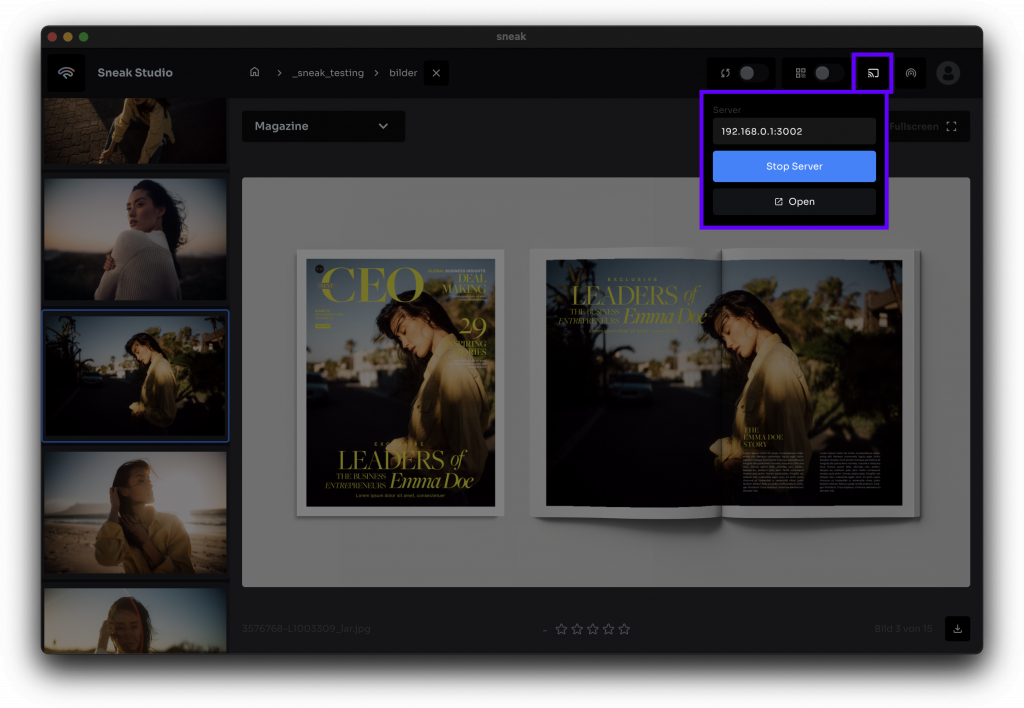The height and width of the screenshot is (708, 1024).
Task: Close the bilder folder with X
Action: (436, 73)
